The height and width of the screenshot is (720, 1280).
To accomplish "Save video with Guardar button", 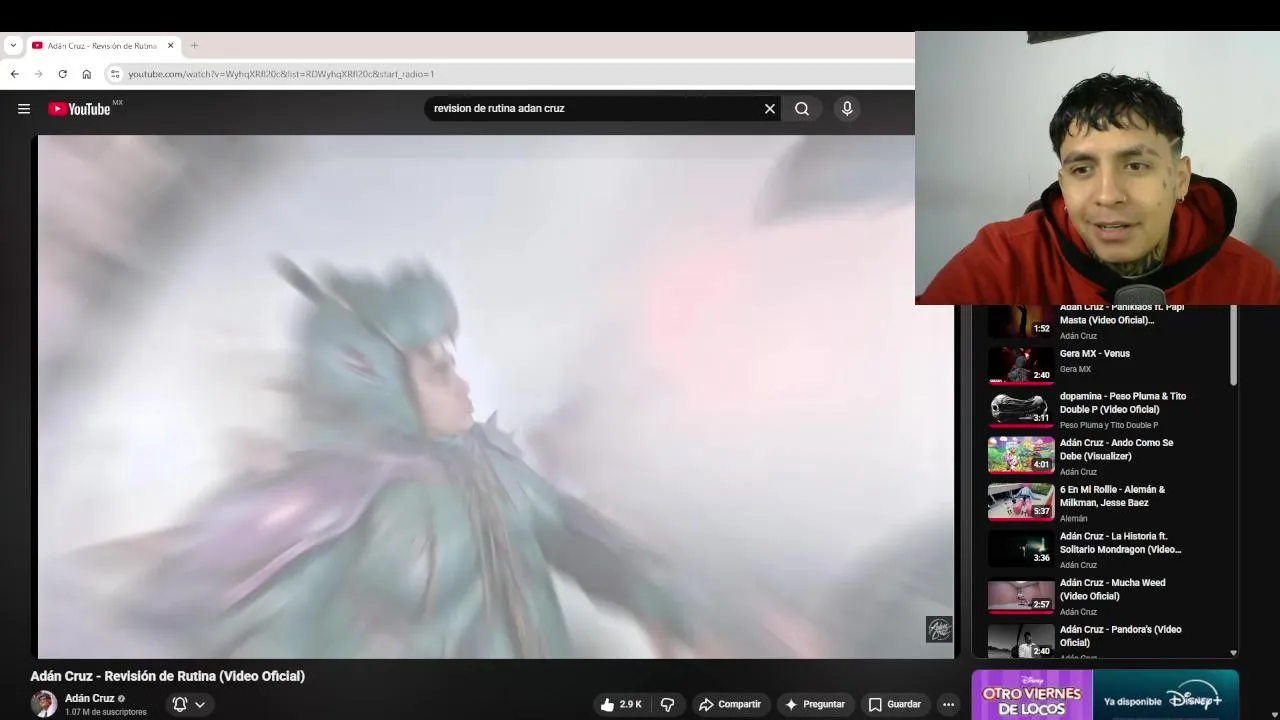I will tap(894, 704).
